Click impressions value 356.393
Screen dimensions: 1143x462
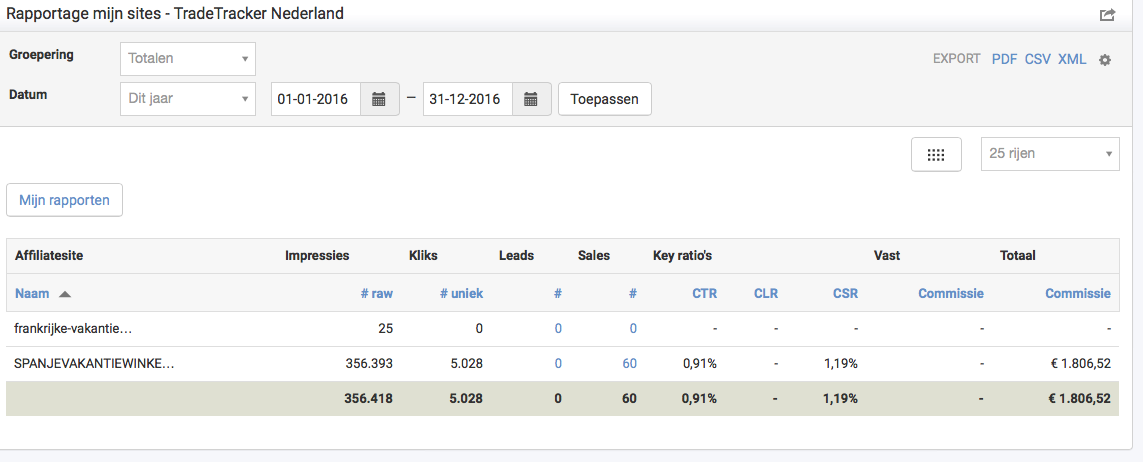pyautogui.click(x=369, y=363)
